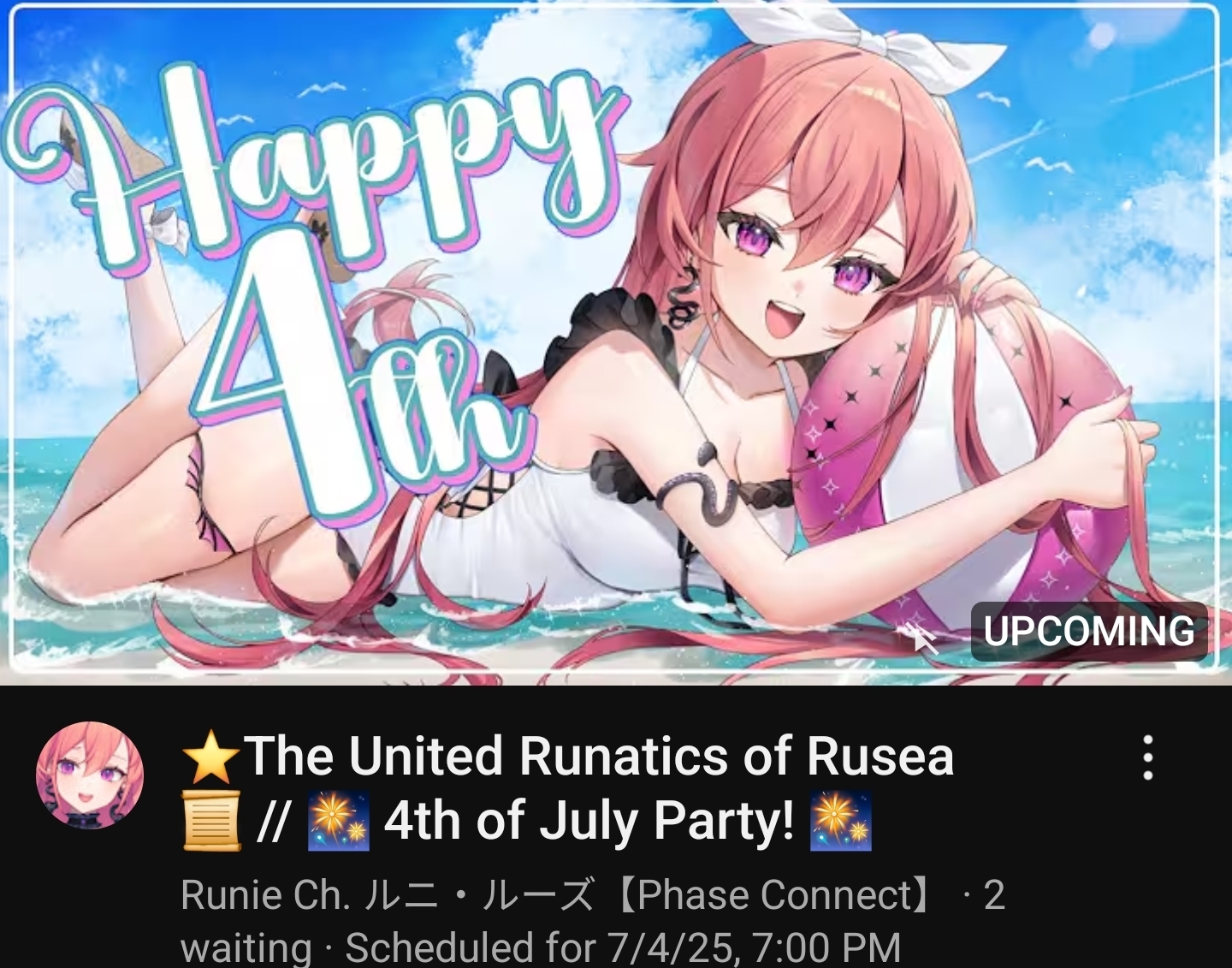Click the scroll emoji in the title
The width and height of the screenshot is (1232, 968).
[211, 822]
